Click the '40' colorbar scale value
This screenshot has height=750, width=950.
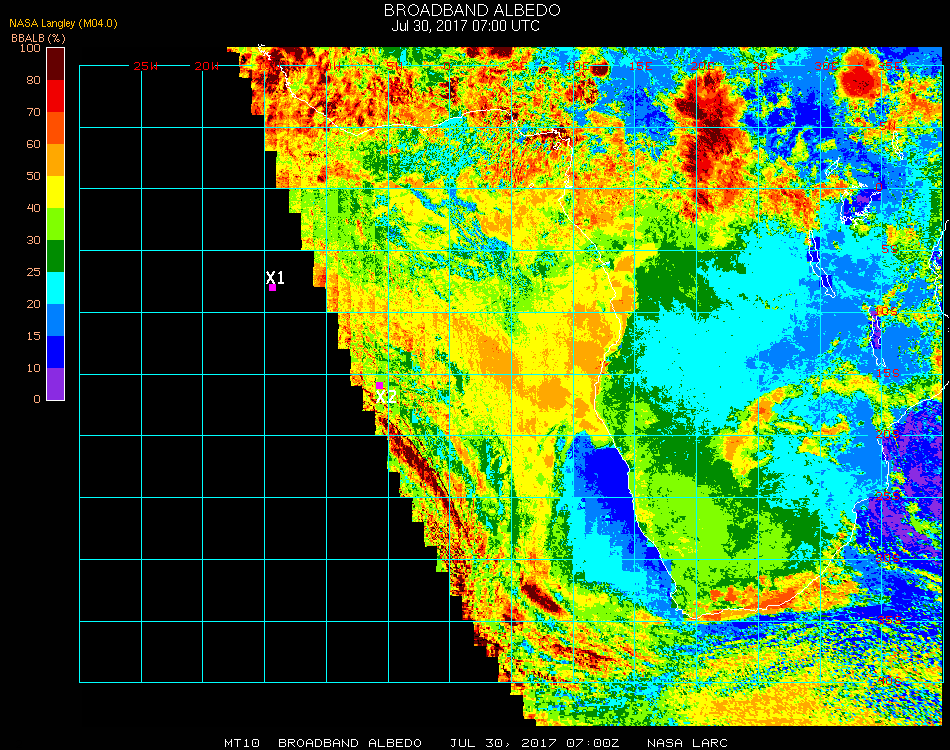[x=33, y=208]
